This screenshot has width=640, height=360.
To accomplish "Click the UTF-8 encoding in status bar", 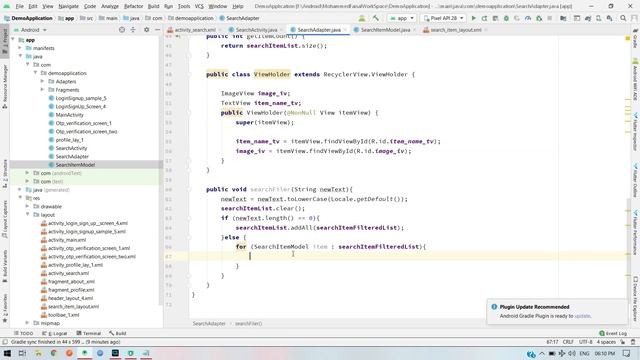I will tap(585, 342).
